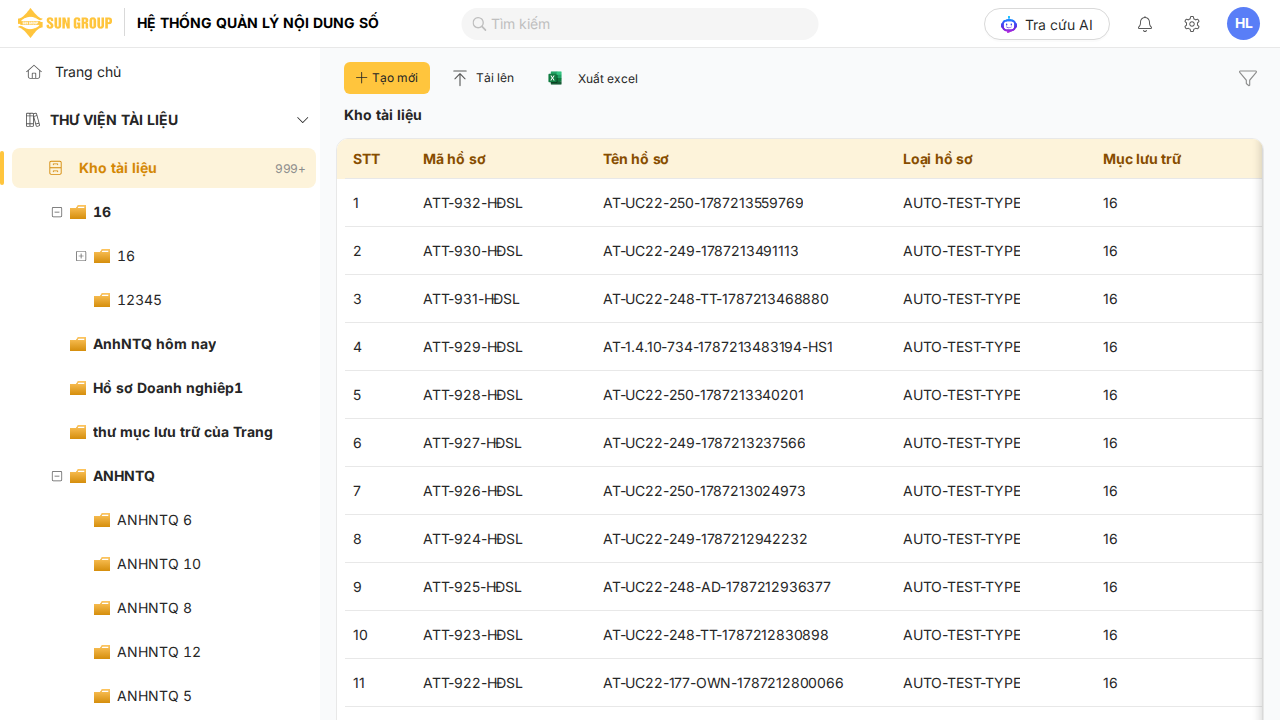Viewport: 1280px width, 720px height.
Task: Click Xuất excel button
Action: click(x=593, y=78)
